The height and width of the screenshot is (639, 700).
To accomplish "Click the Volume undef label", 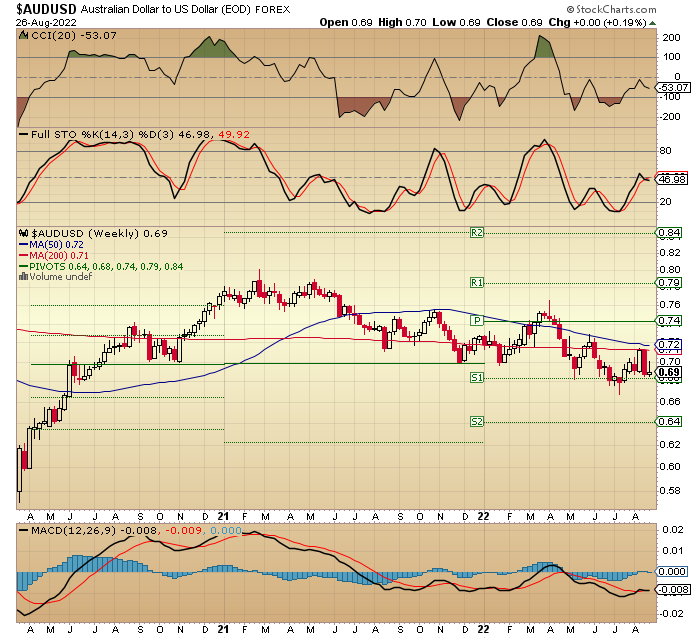I will coord(61,277).
